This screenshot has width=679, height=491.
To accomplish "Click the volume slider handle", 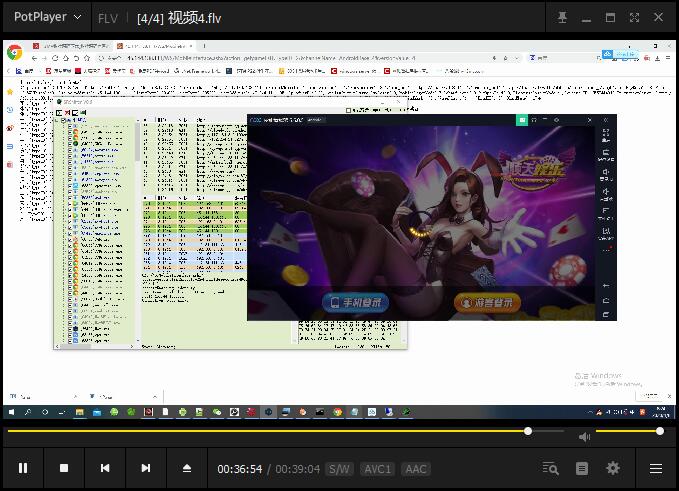I will click(659, 431).
